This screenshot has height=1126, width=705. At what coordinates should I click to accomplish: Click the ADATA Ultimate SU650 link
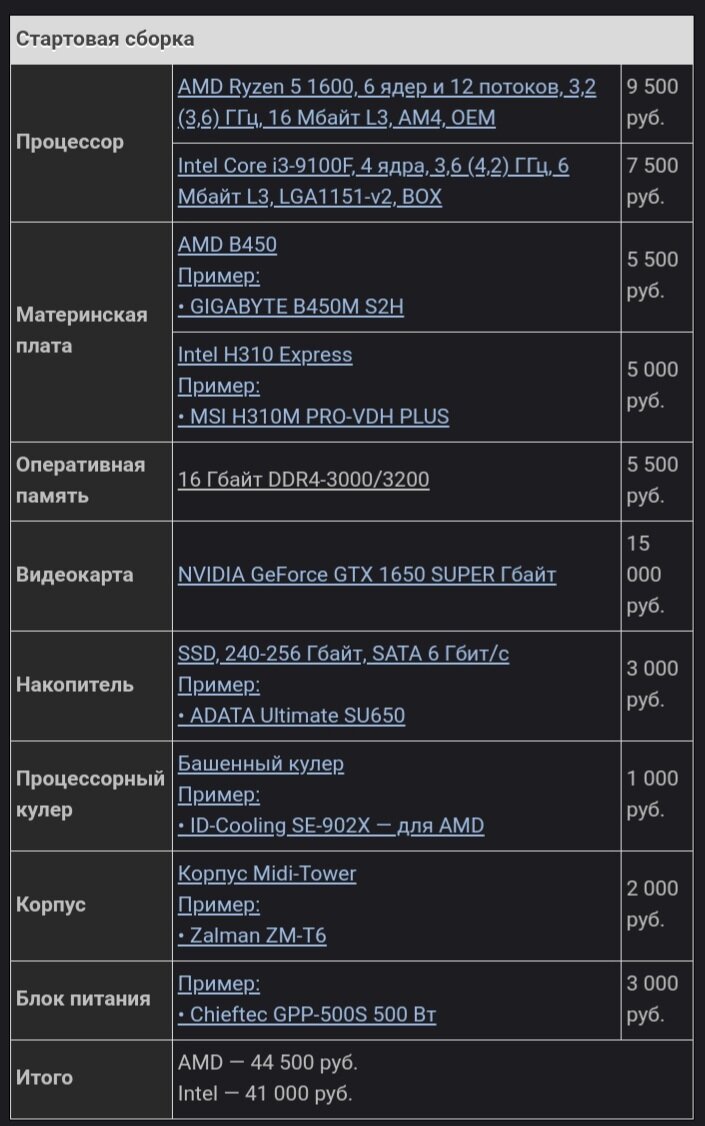click(x=291, y=716)
